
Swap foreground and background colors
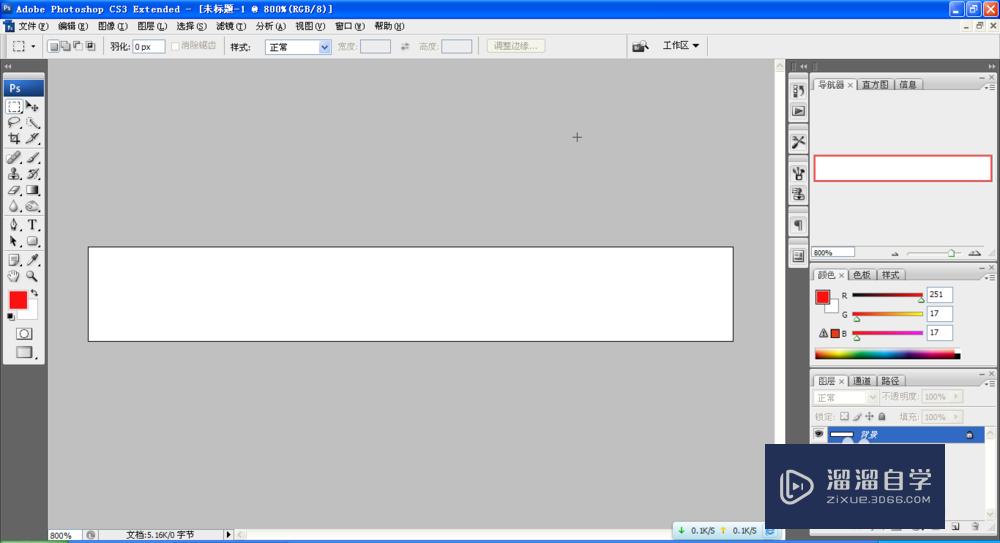point(34,293)
